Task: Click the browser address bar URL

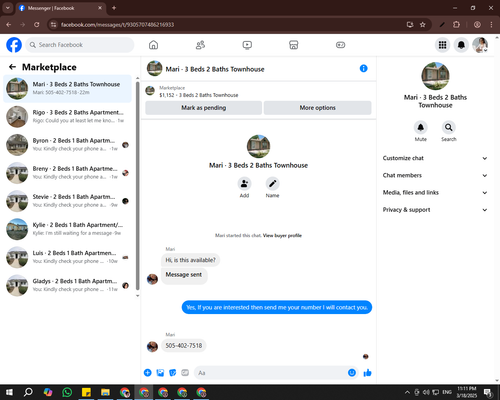Action: pos(117,25)
